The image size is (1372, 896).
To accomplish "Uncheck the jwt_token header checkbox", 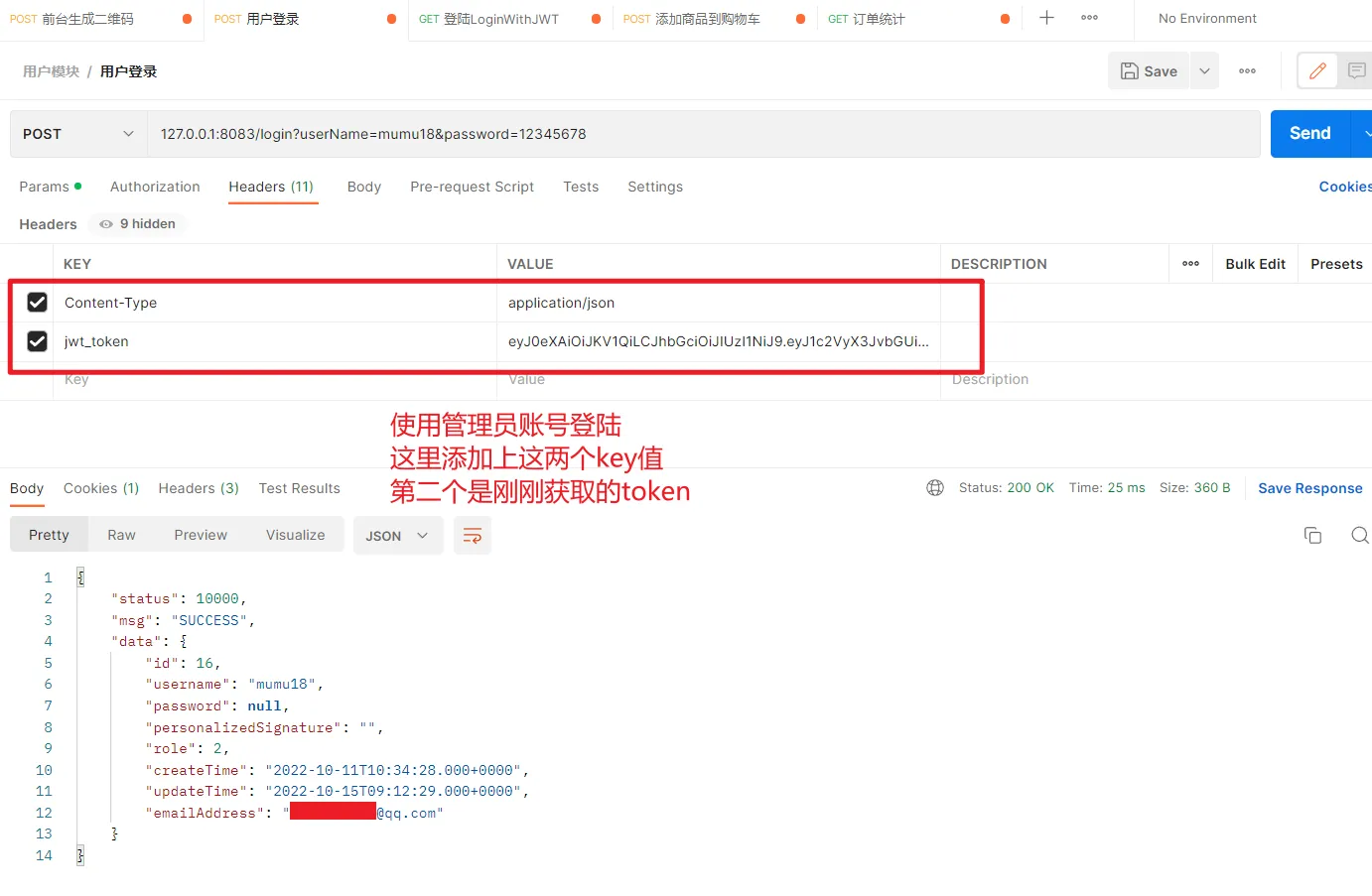I will click(37, 341).
